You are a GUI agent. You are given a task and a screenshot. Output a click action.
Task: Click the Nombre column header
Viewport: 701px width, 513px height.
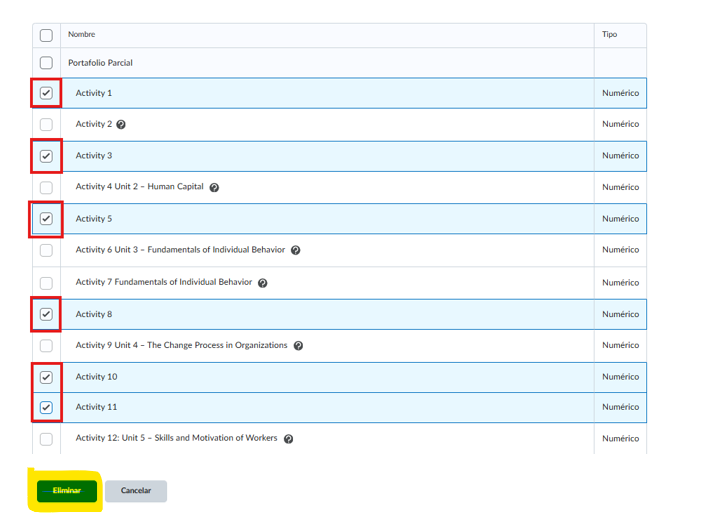pos(81,35)
